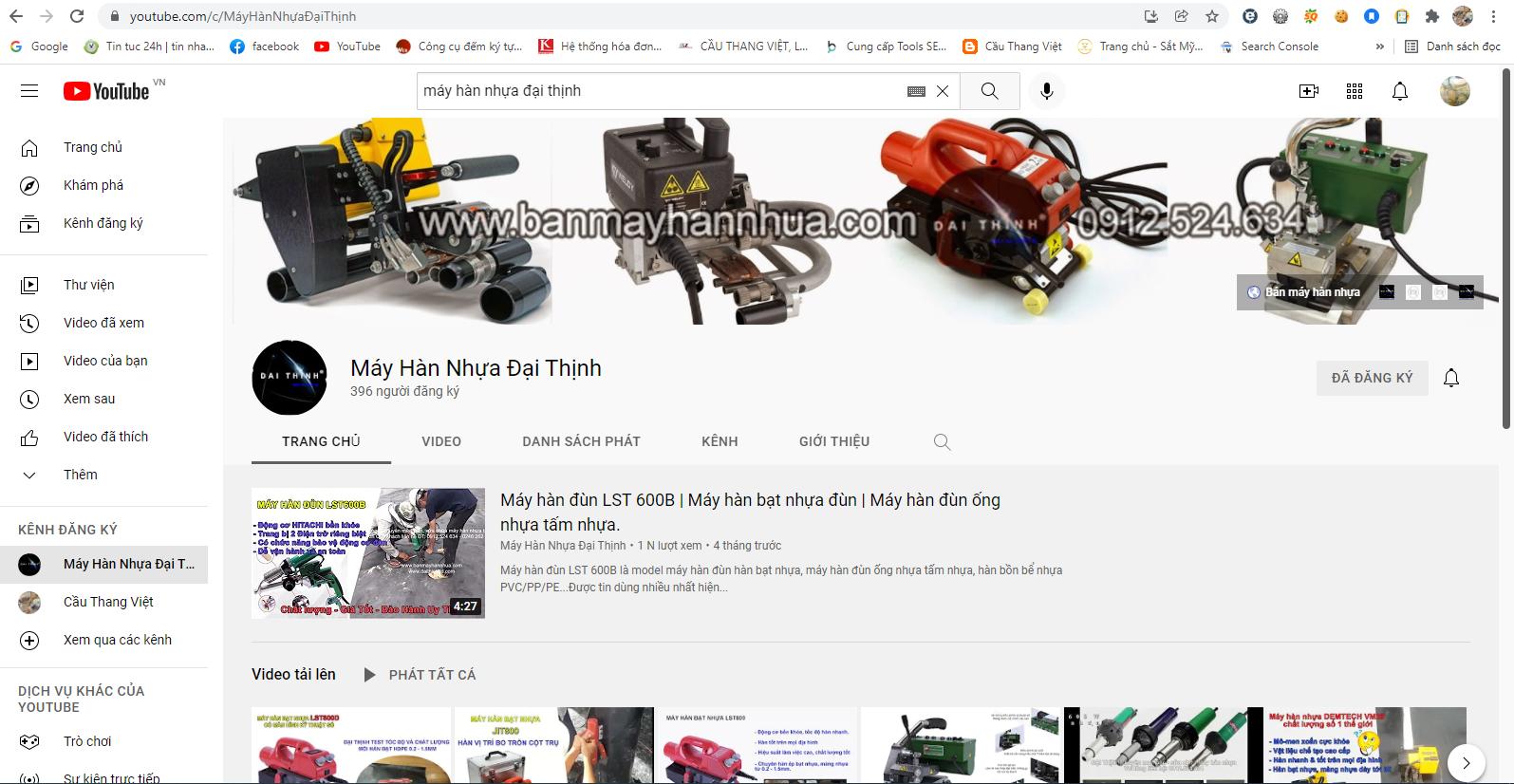Expand Thêm in sidebar
This screenshot has width=1514, height=784.
pos(104,475)
